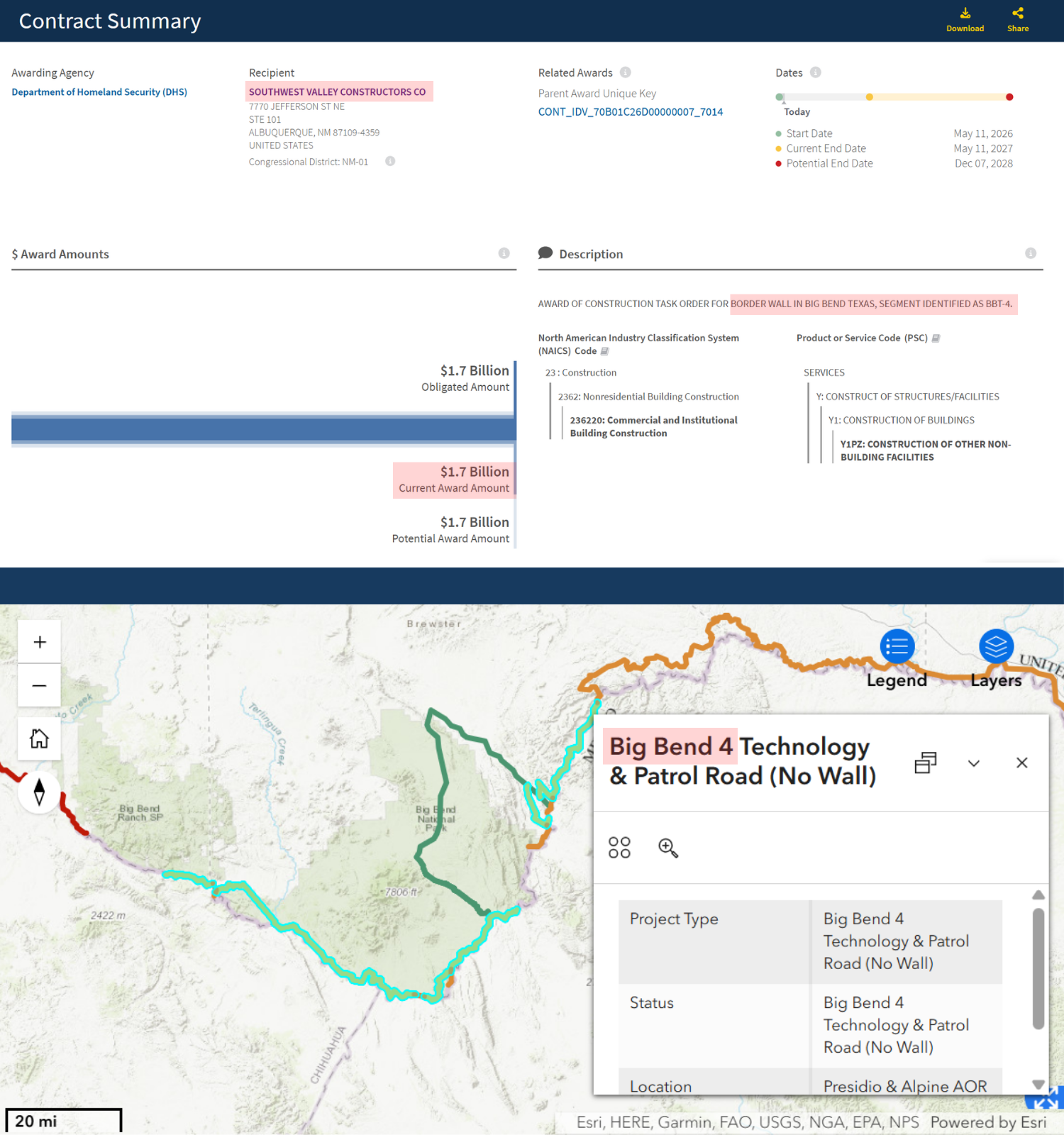Click the "Status" cell in popup
This screenshot has width=1064, height=1135.
click(x=714, y=1025)
